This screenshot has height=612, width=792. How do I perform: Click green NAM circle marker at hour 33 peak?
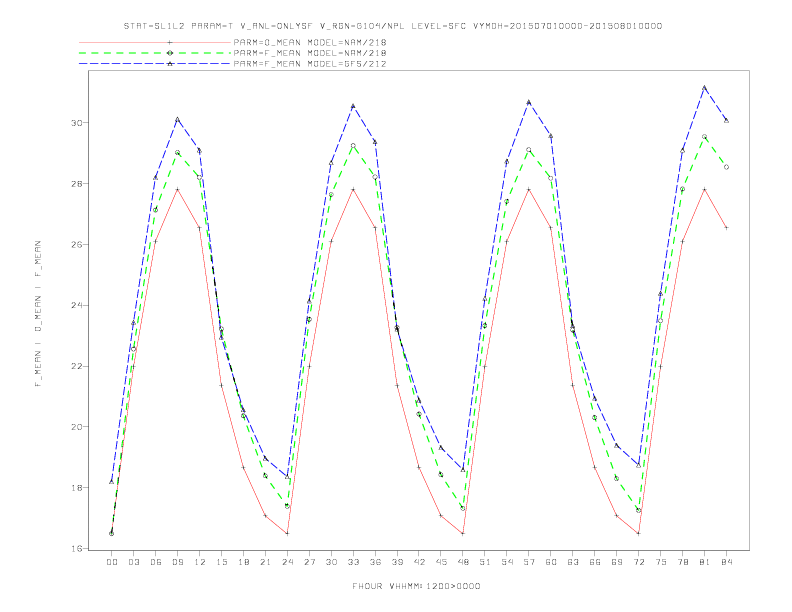[353, 145]
